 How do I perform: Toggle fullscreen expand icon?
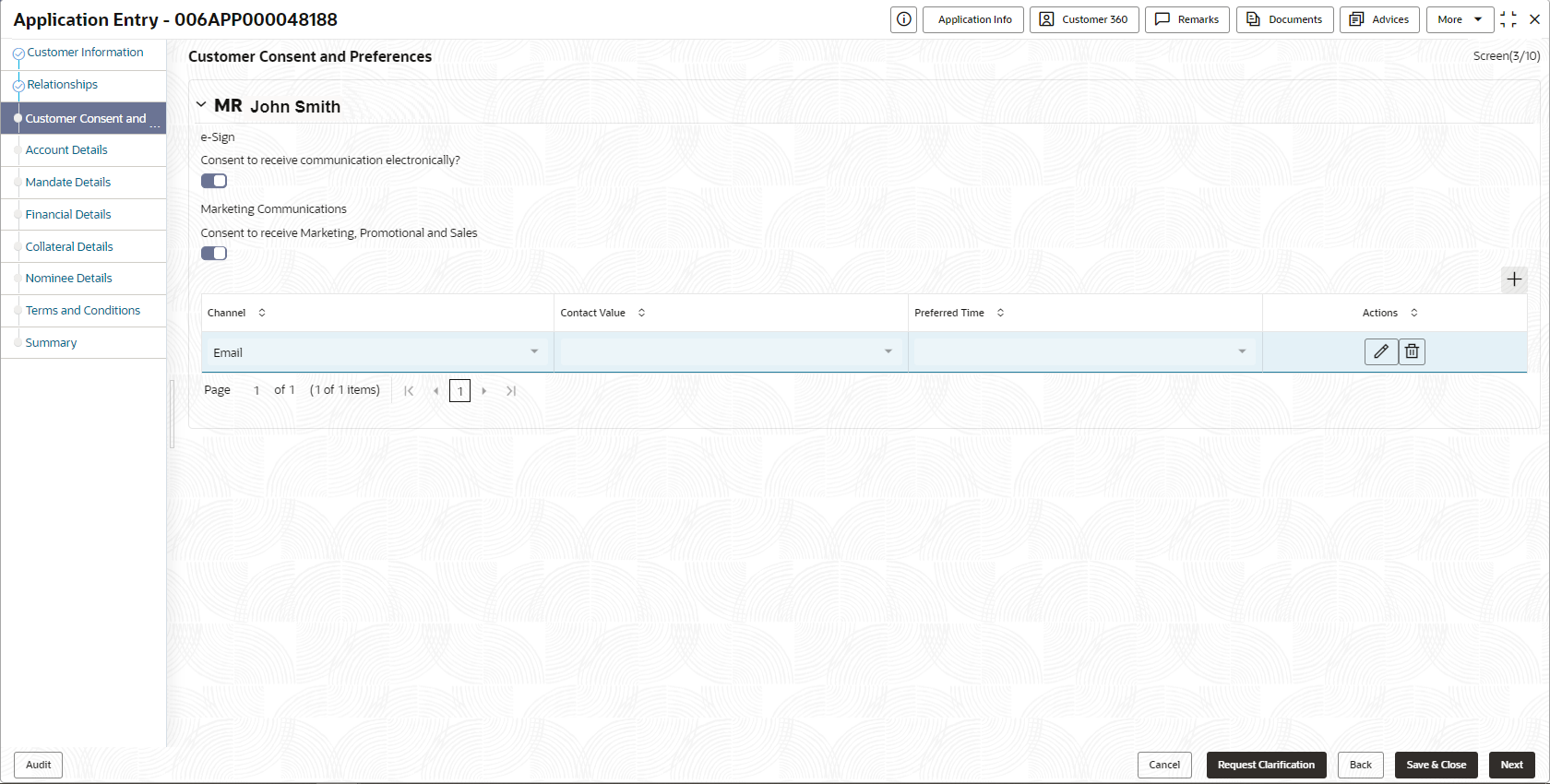tap(1508, 19)
